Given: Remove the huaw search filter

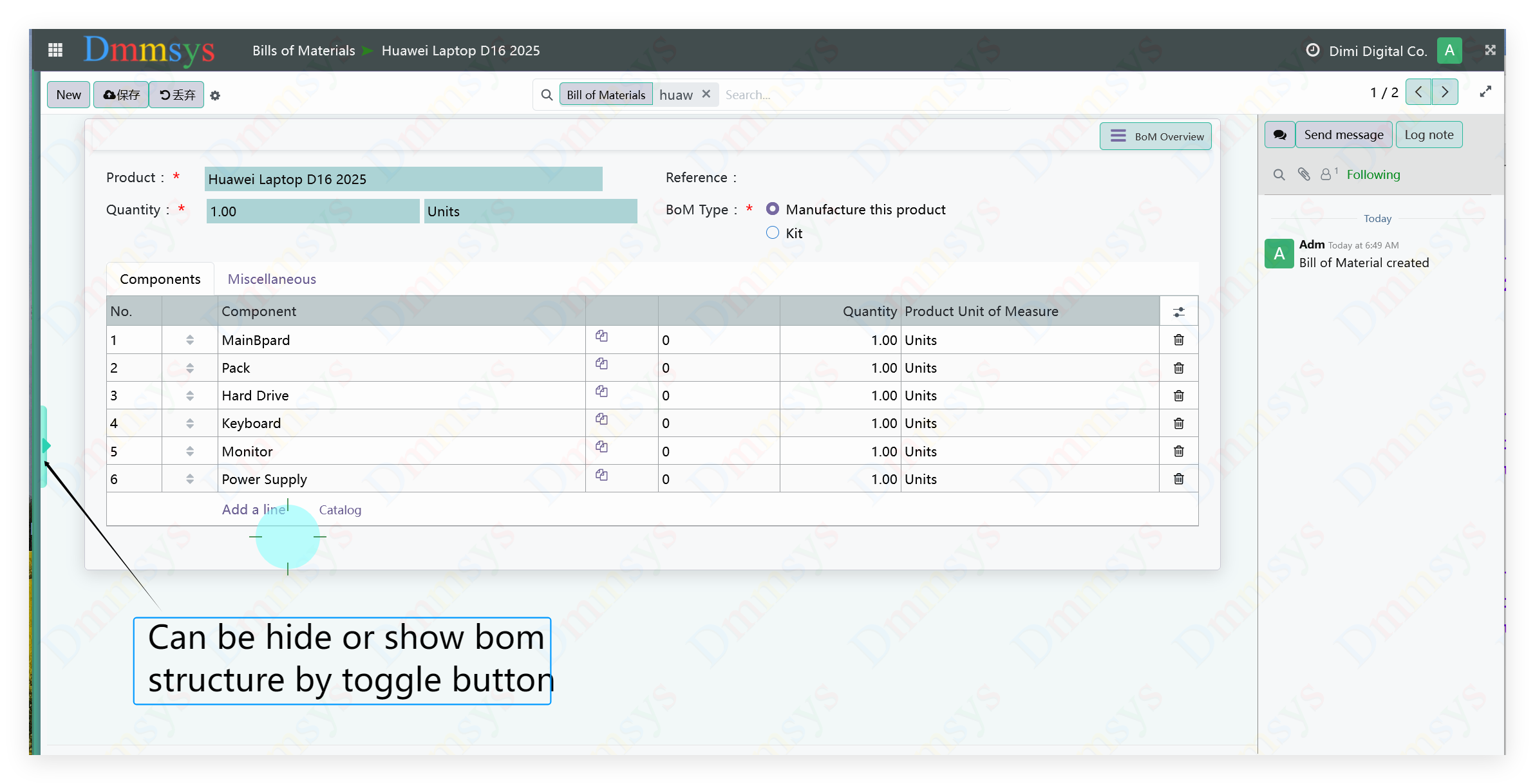Looking at the screenshot, I should pyautogui.click(x=706, y=94).
